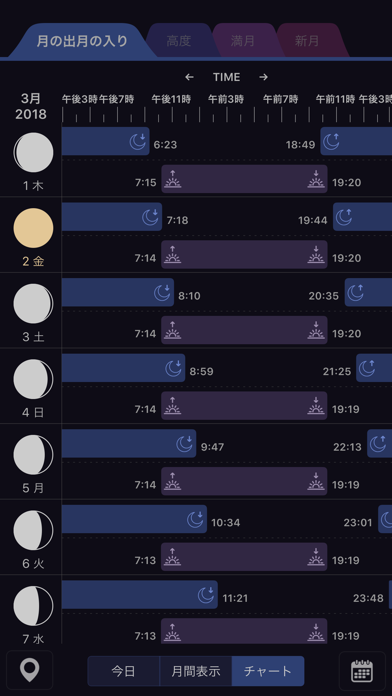The image size is (392, 696).
Task: Jump to 今日 view
Action: coord(123,671)
